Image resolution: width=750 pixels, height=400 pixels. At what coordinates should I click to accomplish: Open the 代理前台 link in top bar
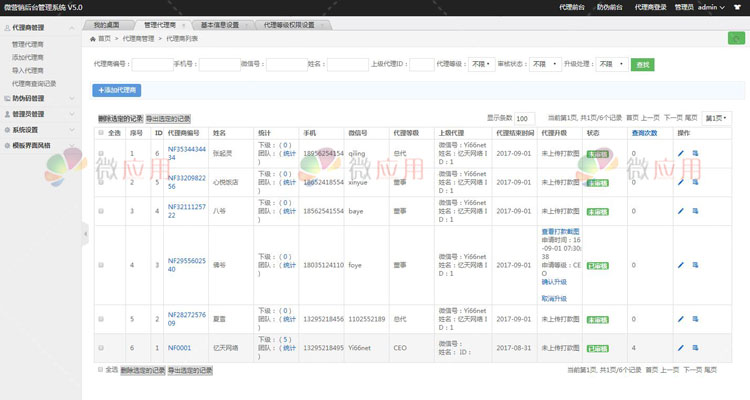(572, 7)
